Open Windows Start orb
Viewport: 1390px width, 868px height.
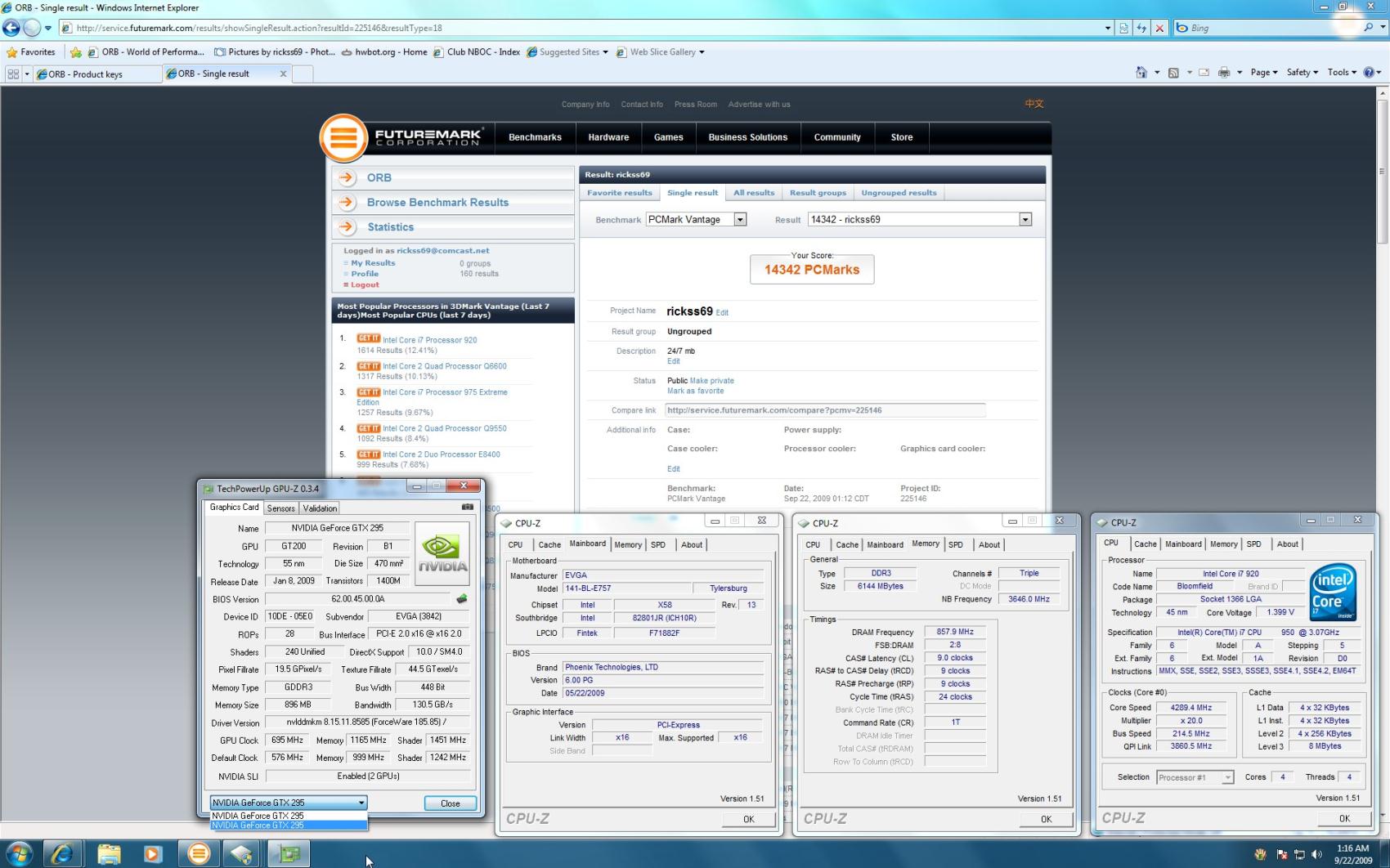pos(18,854)
